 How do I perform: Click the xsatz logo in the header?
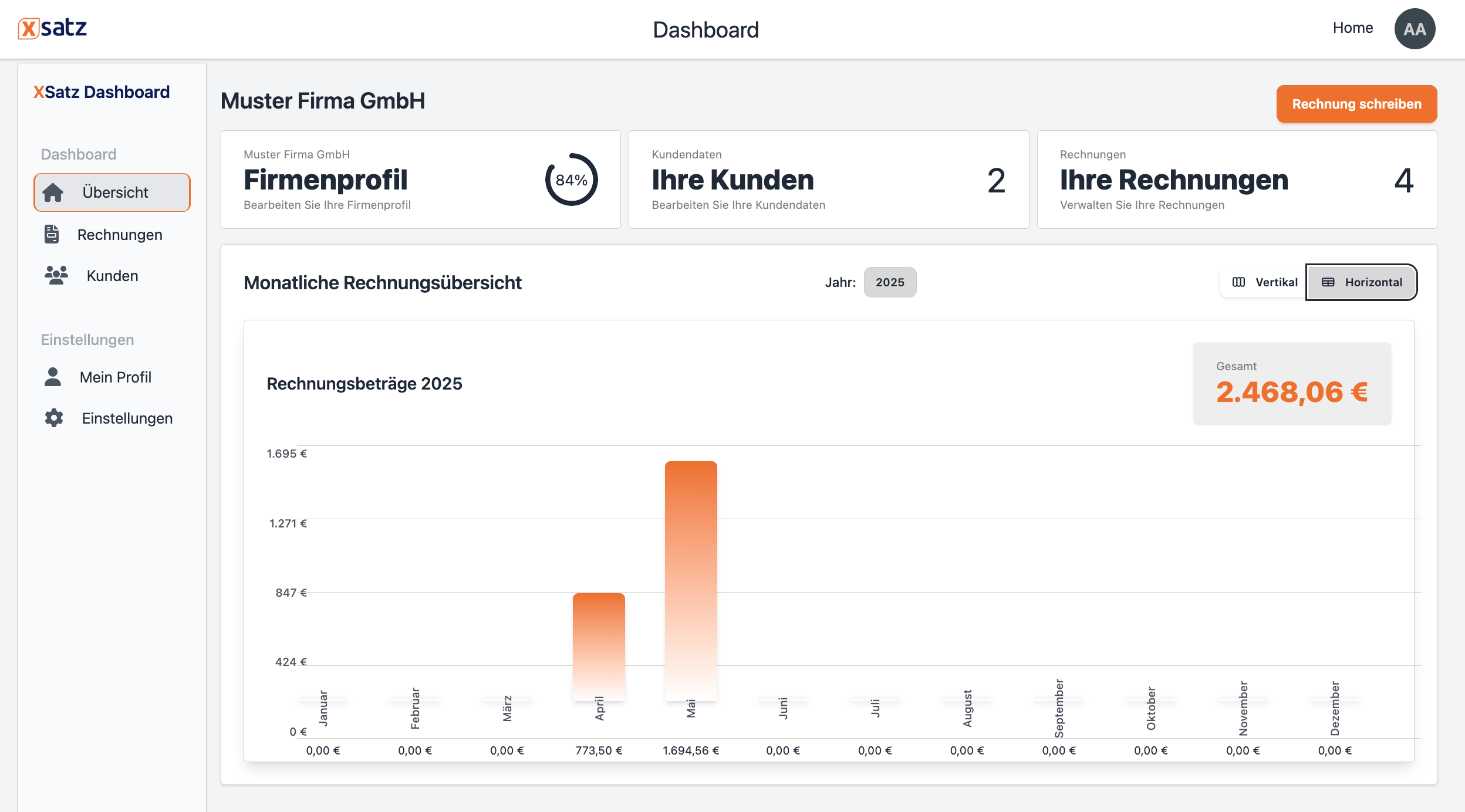coord(53,28)
